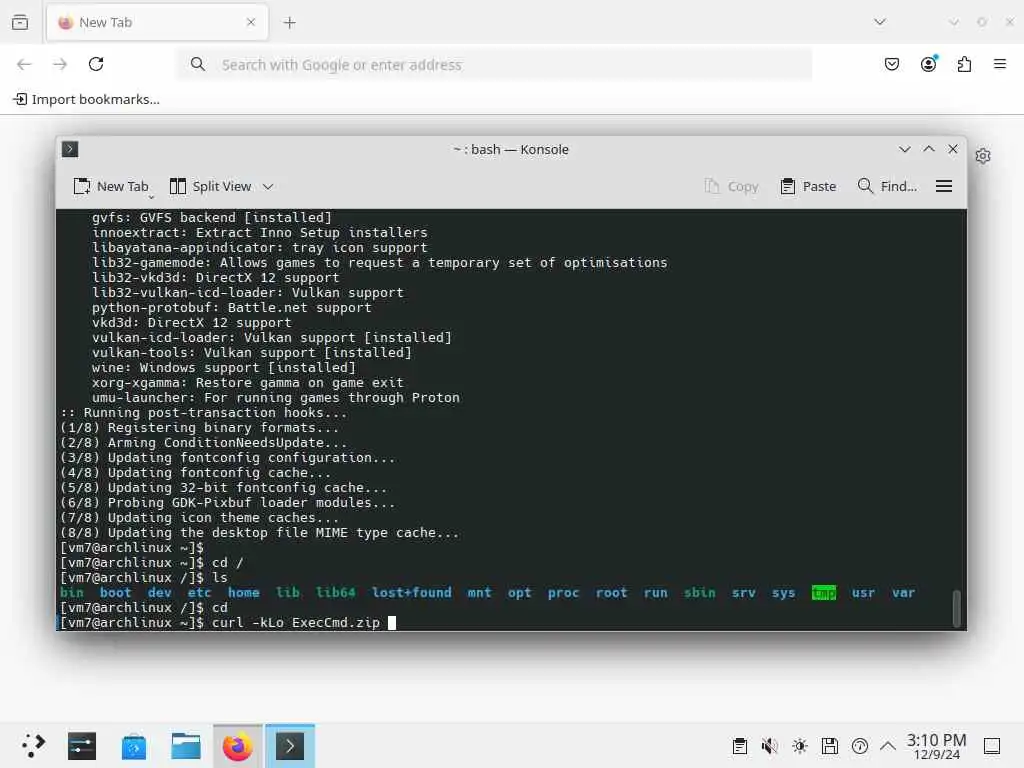Open the Firefox application hamburger menu

click(1000, 64)
